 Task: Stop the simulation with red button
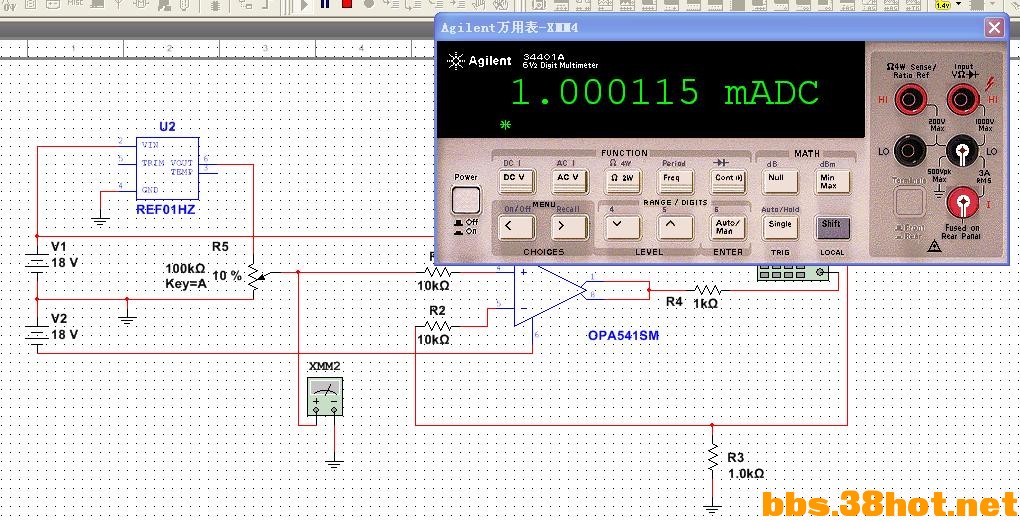point(347,4)
